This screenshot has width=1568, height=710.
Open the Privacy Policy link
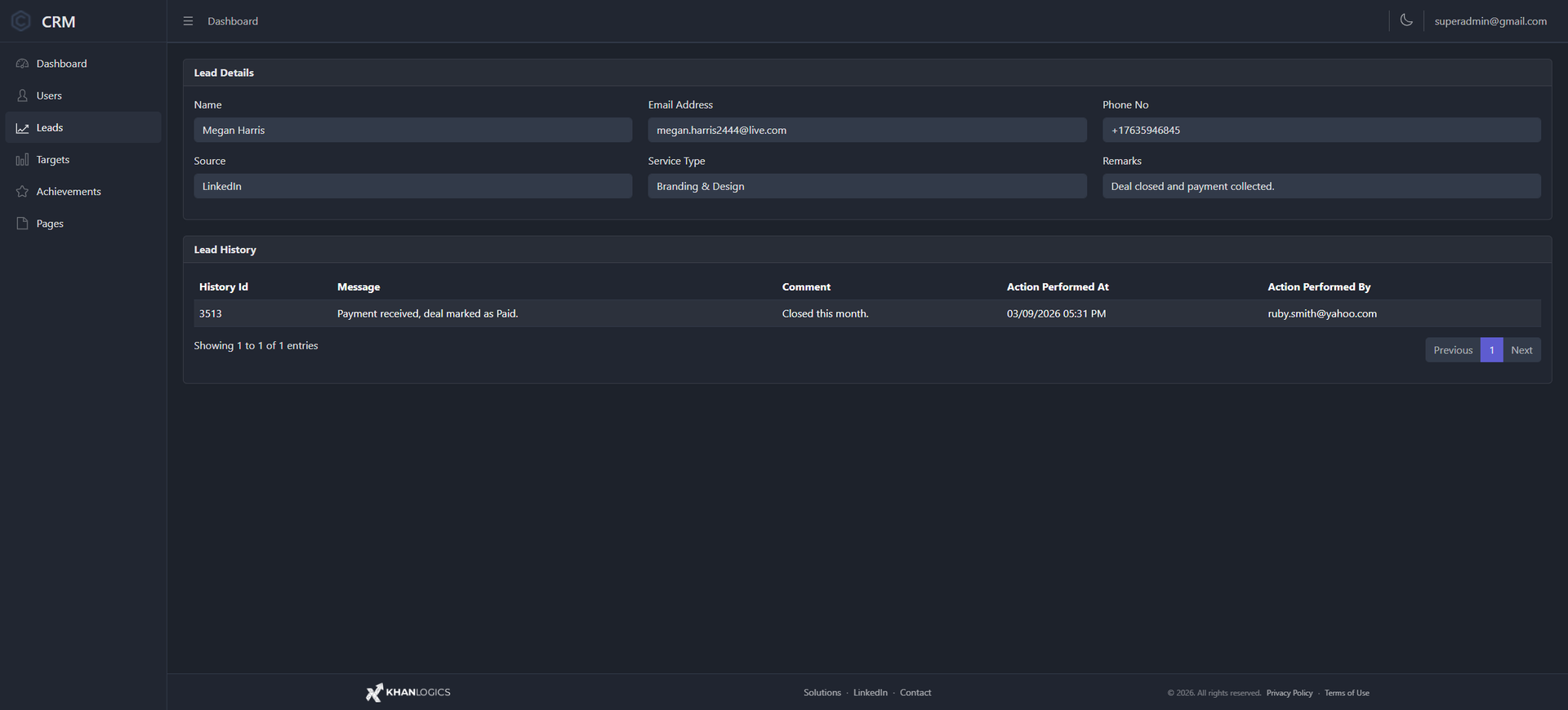click(x=1290, y=693)
